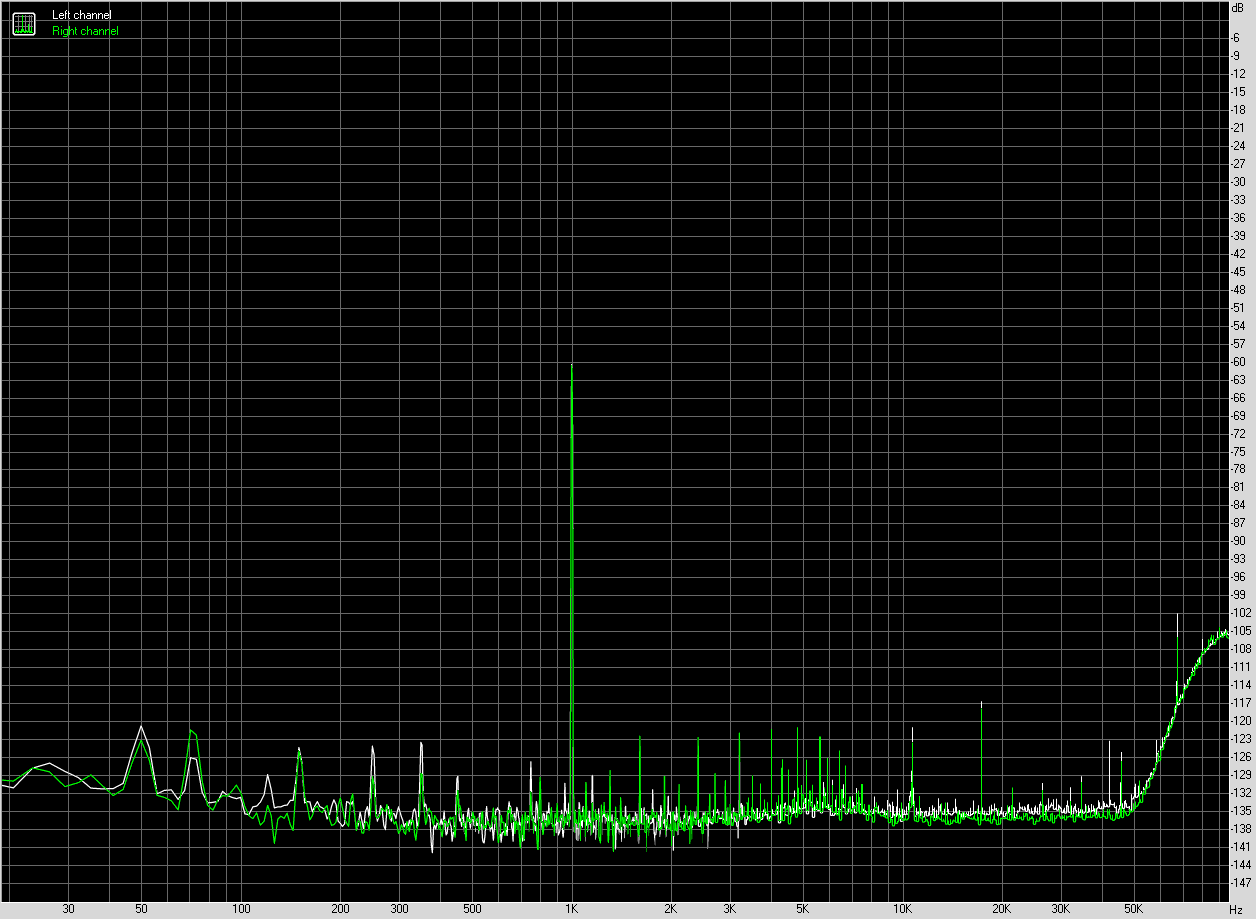Image resolution: width=1256 pixels, height=919 pixels.
Task: Click the -6 dB scale label
Action: click(1236, 37)
